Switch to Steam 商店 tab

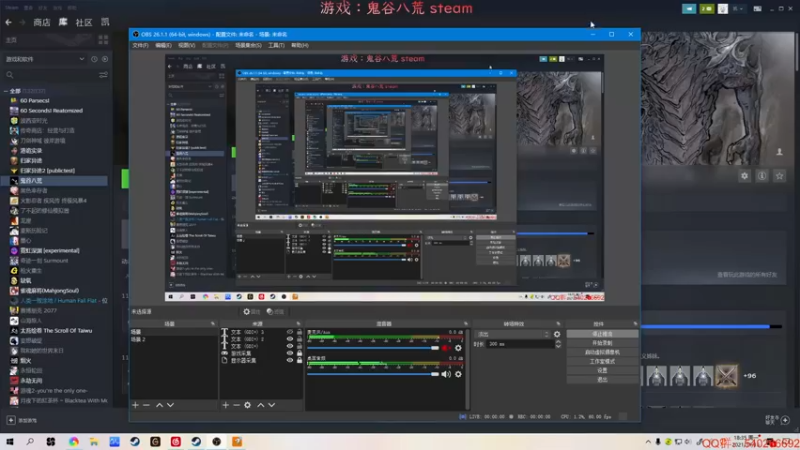[x=42, y=22]
